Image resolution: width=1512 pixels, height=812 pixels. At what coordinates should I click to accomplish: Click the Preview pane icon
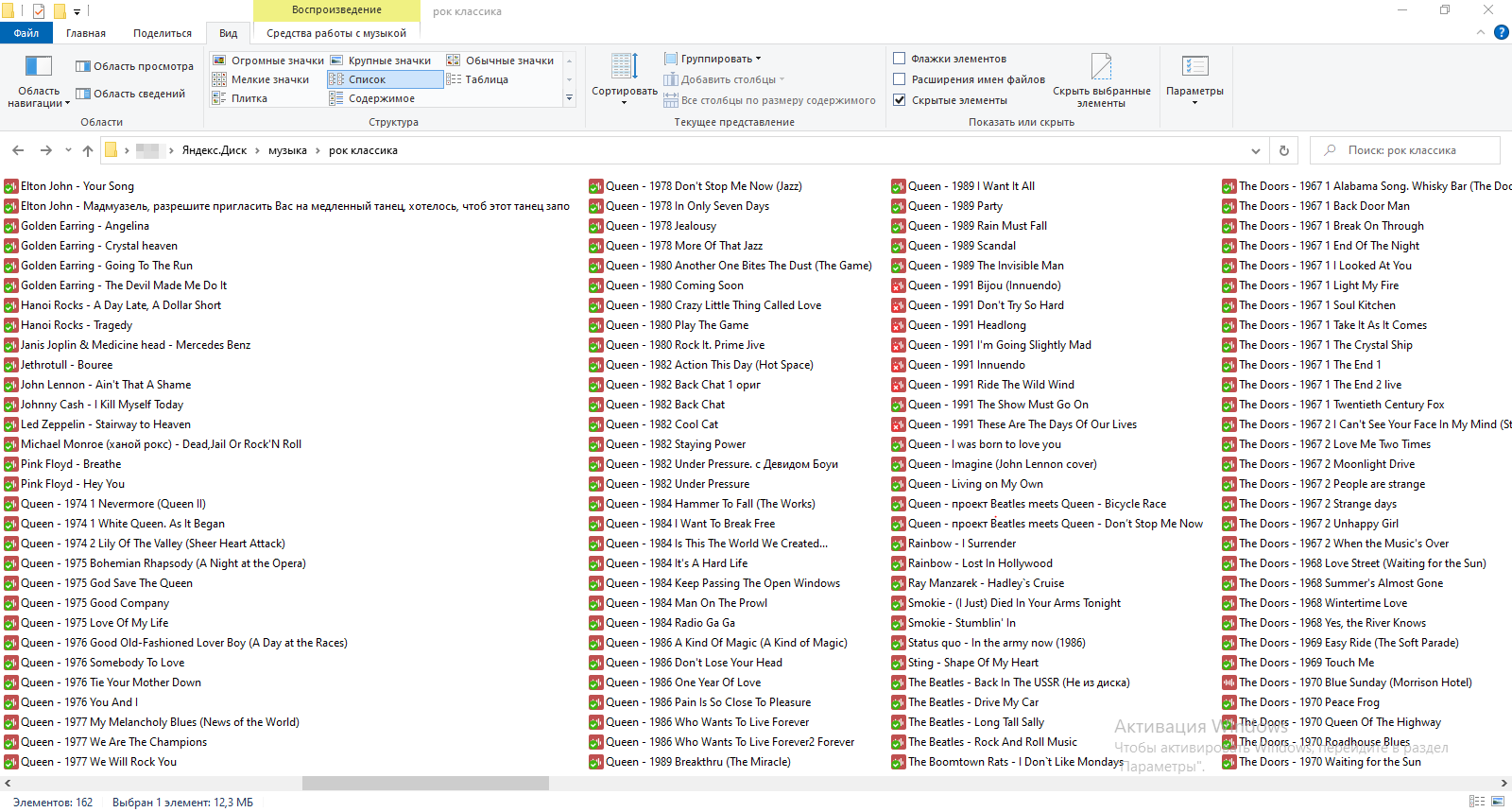click(x=83, y=66)
